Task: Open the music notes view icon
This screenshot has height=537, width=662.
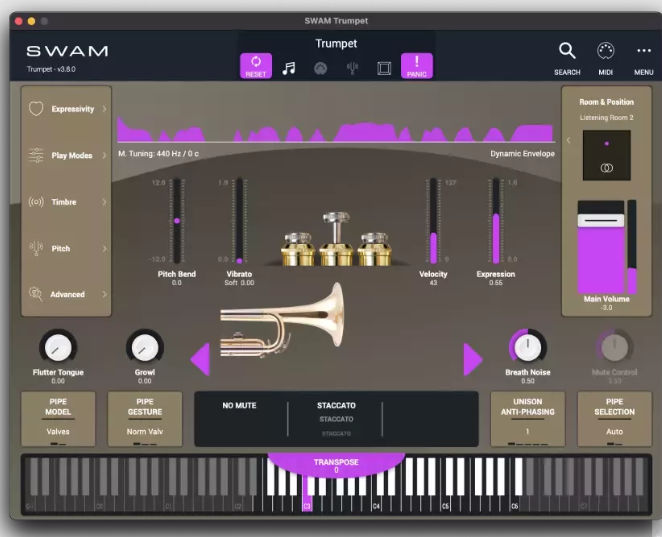Action: [289, 68]
